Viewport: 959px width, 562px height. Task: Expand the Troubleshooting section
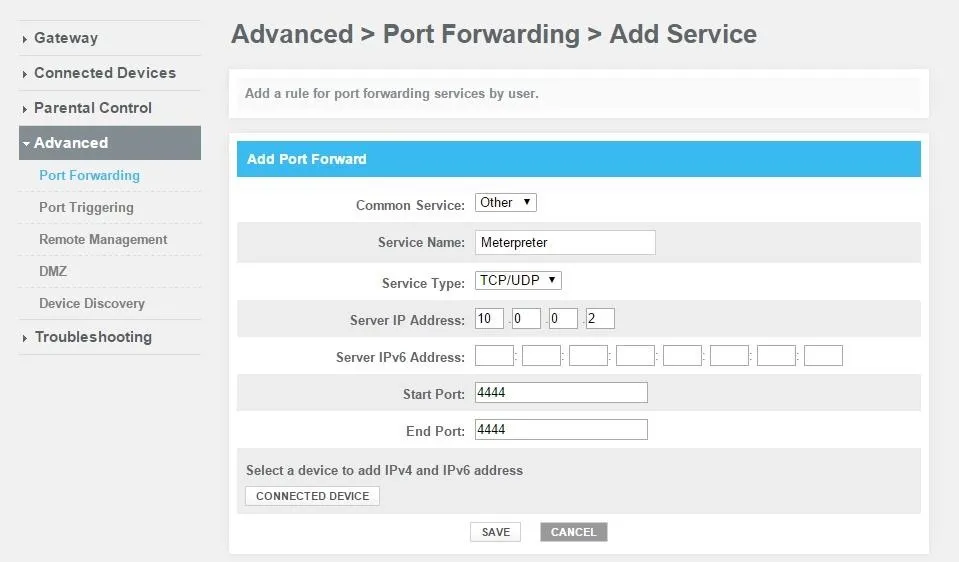tap(93, 337)
